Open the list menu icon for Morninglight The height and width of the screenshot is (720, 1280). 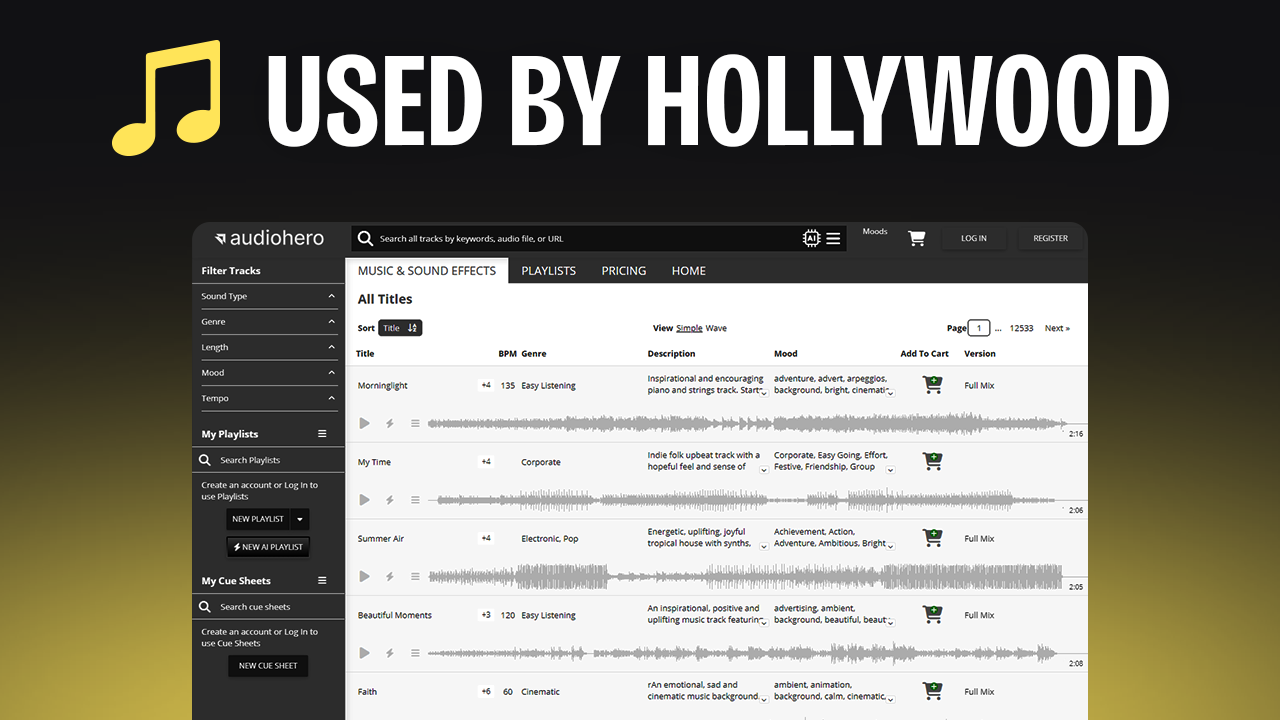coord(415,423)
